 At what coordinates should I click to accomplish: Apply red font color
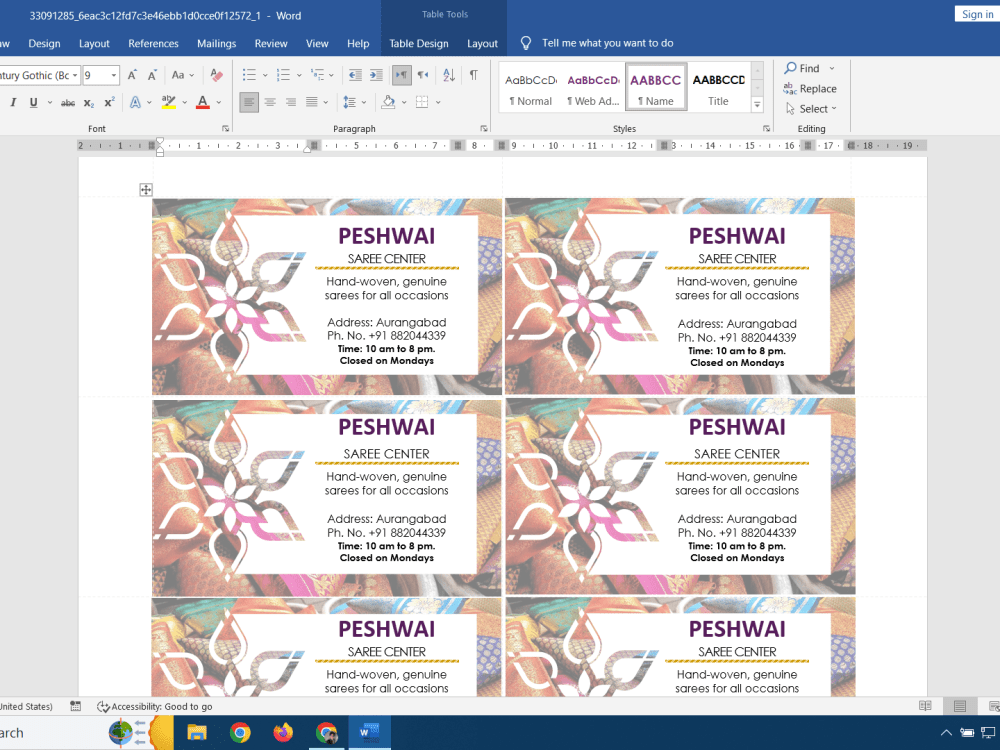[203, 103]
